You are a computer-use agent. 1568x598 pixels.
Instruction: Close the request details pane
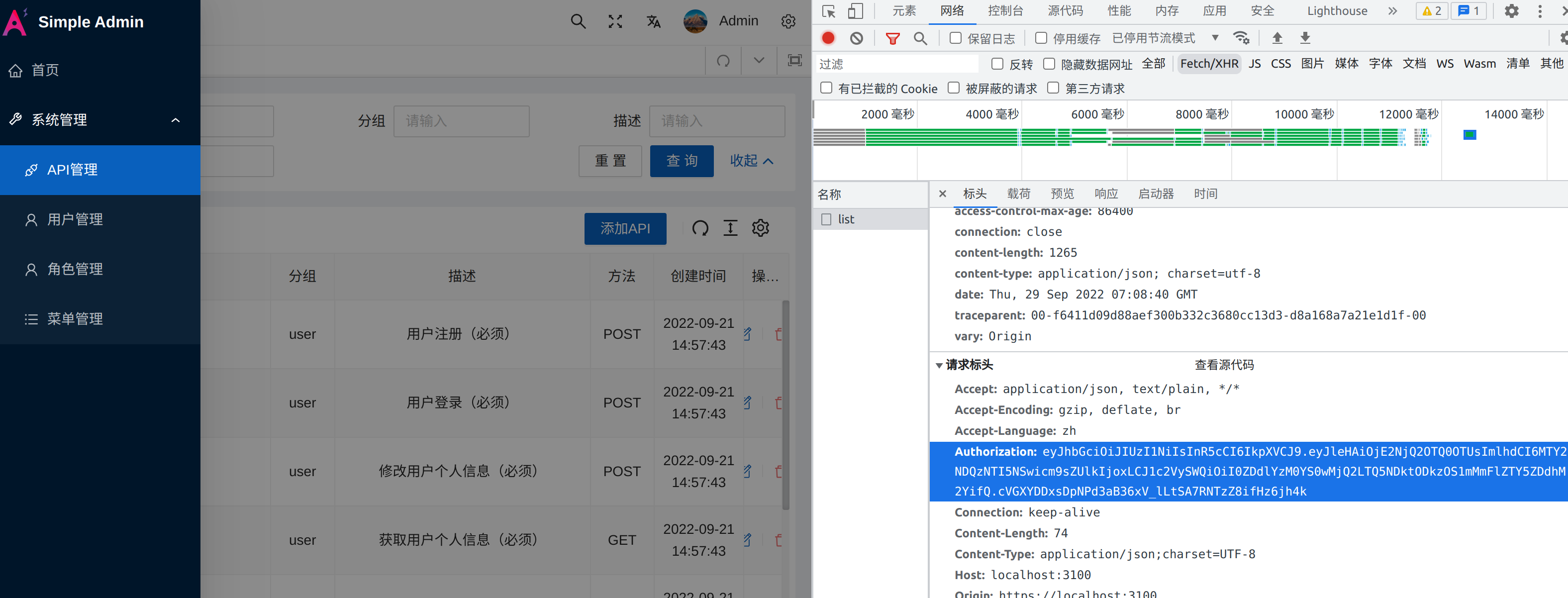pyautogui.click(x=942, y=194)
